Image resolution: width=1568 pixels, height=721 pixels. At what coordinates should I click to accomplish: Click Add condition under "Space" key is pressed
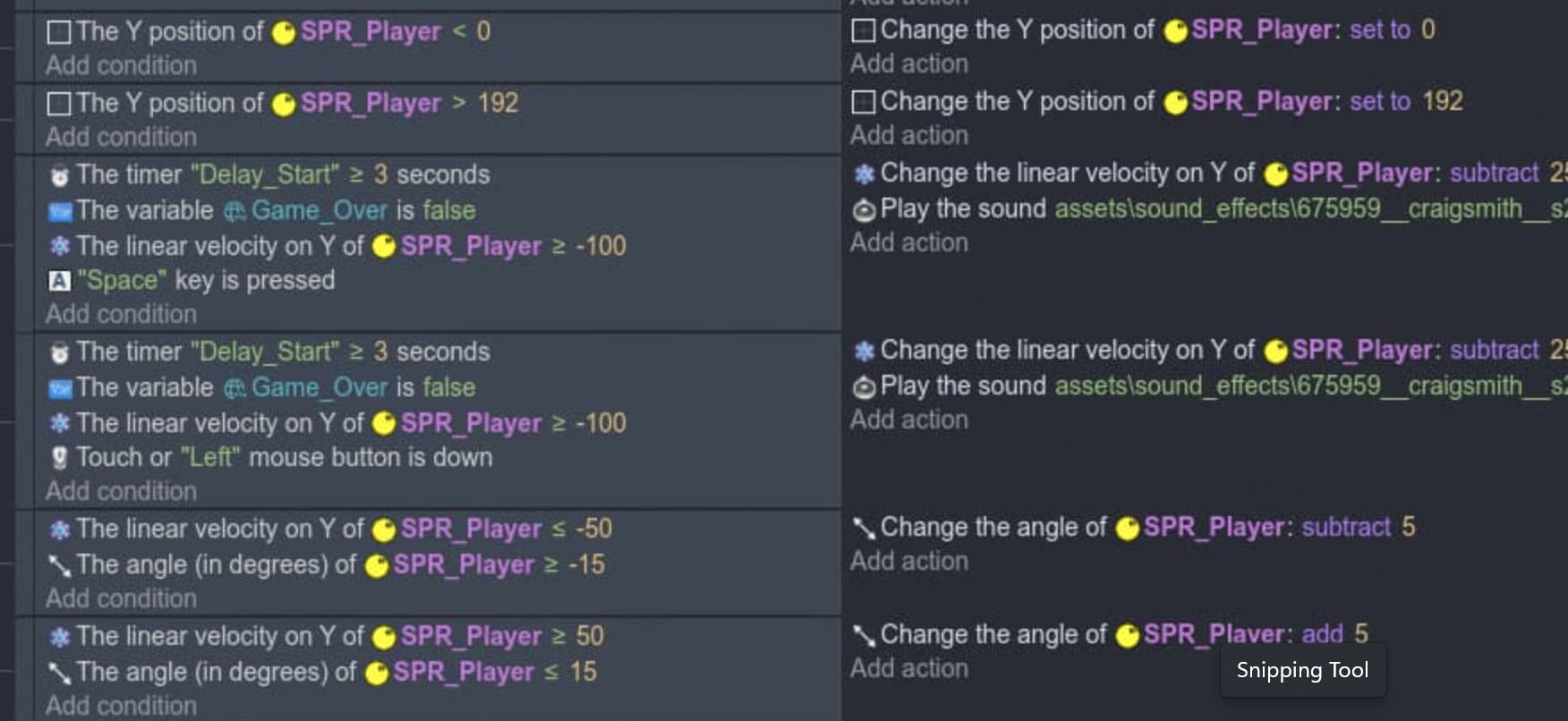point(121,314)
